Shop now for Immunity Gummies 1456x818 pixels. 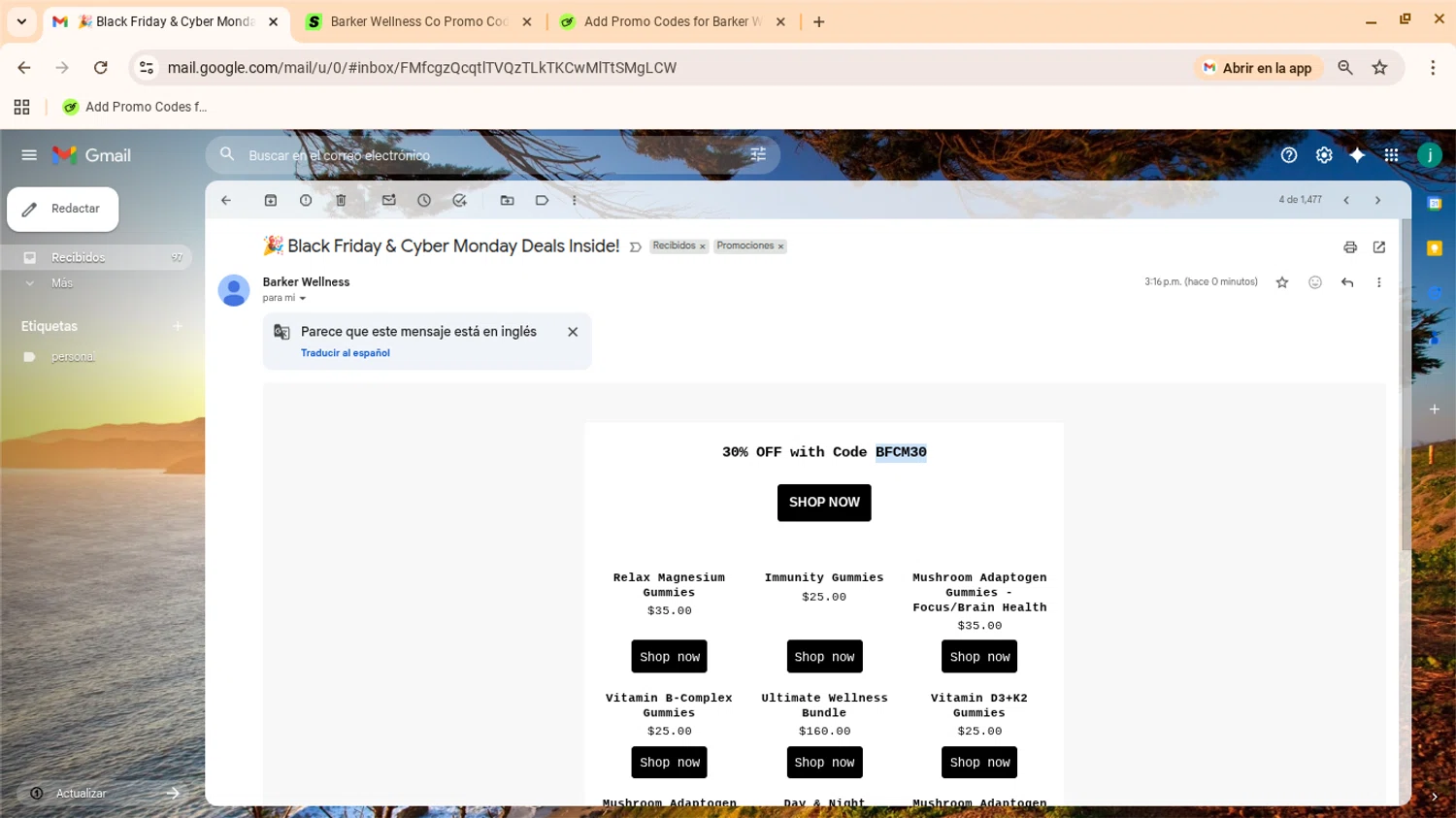click(824, 657)
